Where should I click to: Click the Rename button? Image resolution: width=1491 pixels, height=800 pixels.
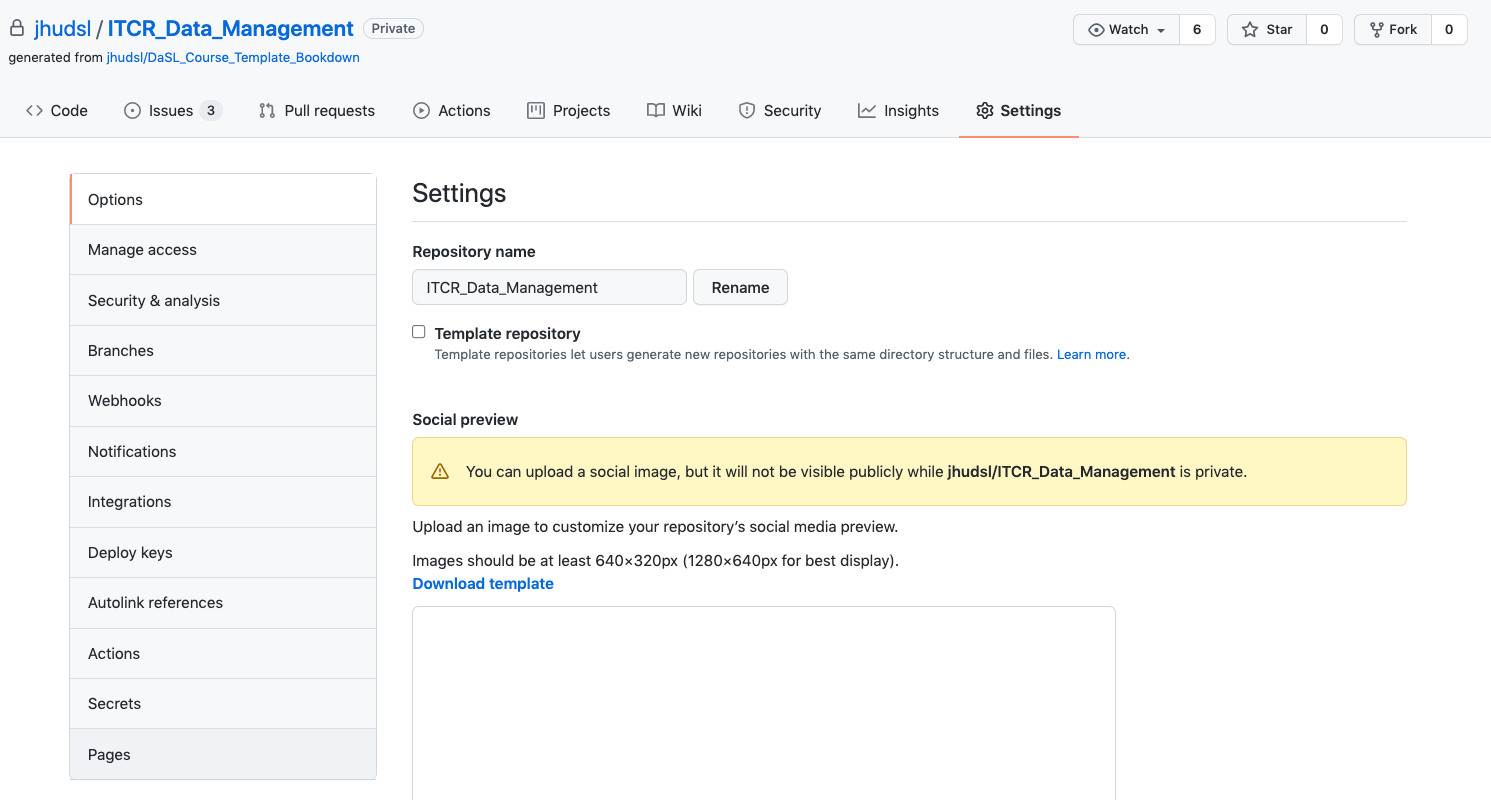coord(740,287)
